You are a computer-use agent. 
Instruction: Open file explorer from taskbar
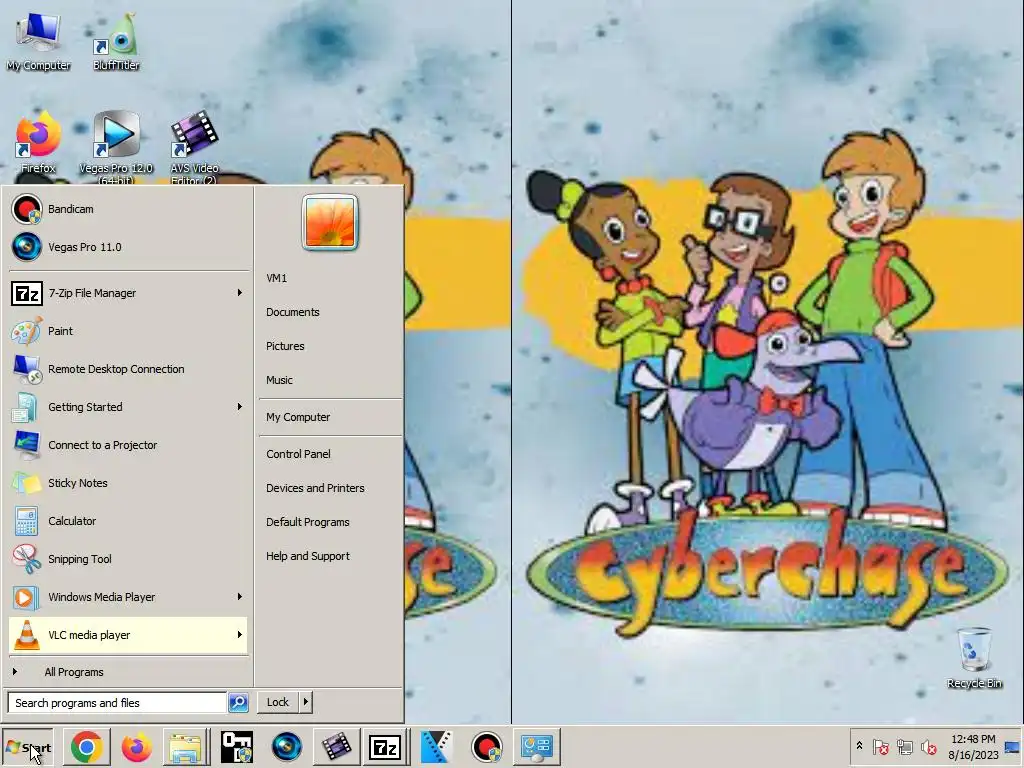pyautogui.click(x=185, y=747)
